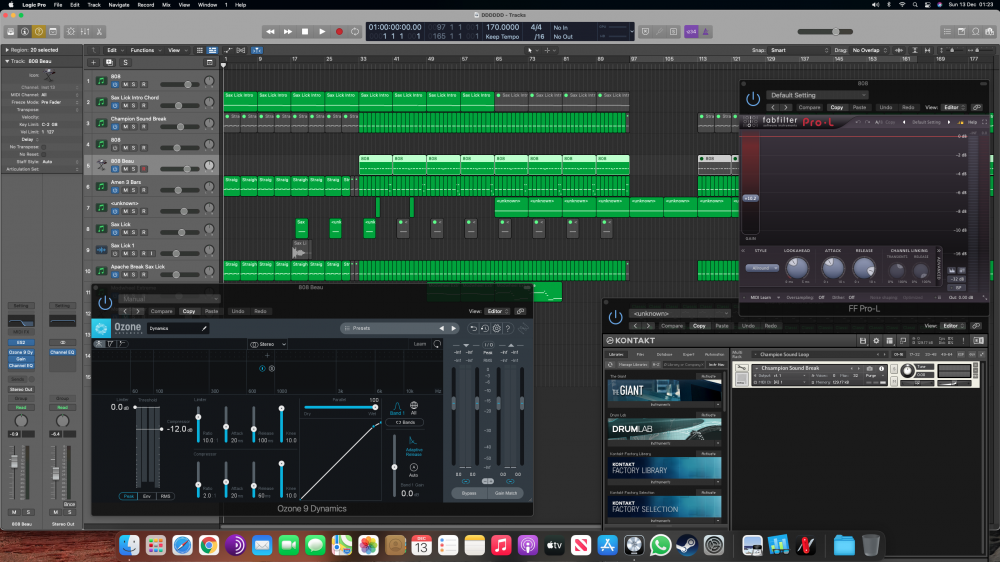Click the Fast Forward transport button
1000x562 pixels.
[288, 31]
